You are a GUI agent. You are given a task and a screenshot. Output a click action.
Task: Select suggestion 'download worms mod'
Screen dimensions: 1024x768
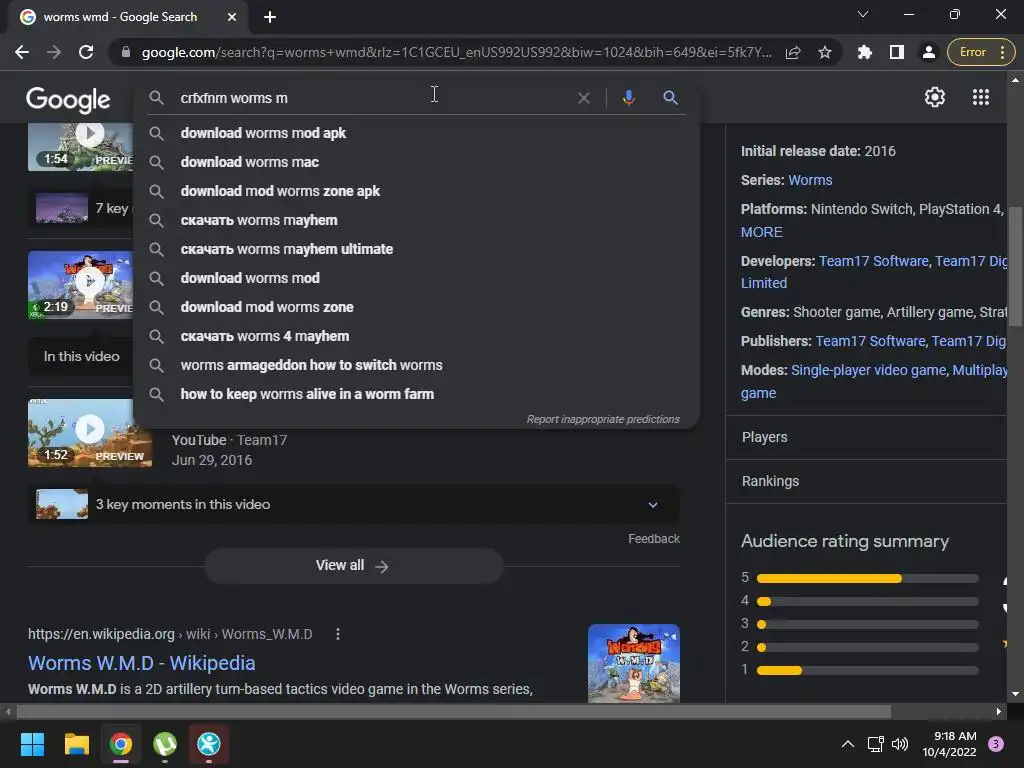(416, 278)
